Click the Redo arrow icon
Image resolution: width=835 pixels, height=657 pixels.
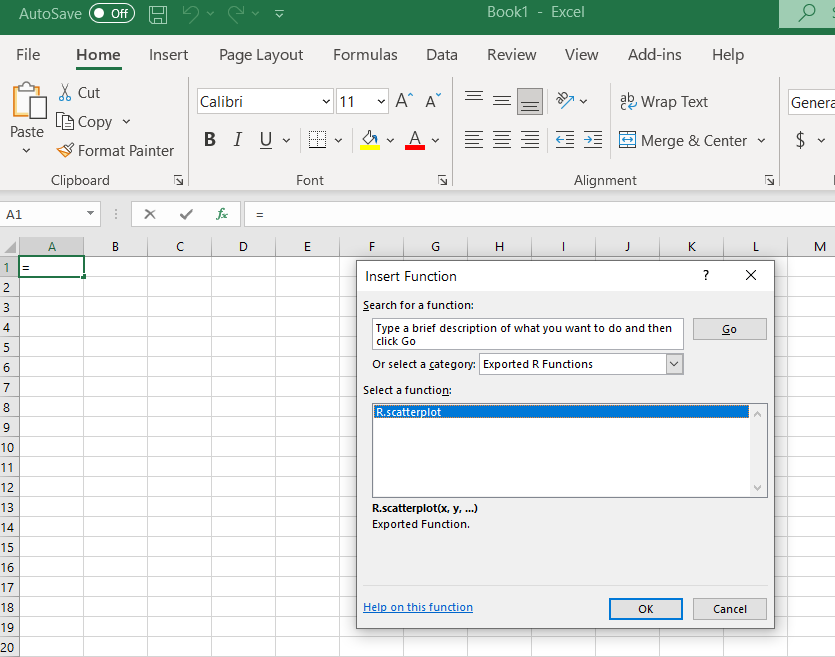(236, 14)
